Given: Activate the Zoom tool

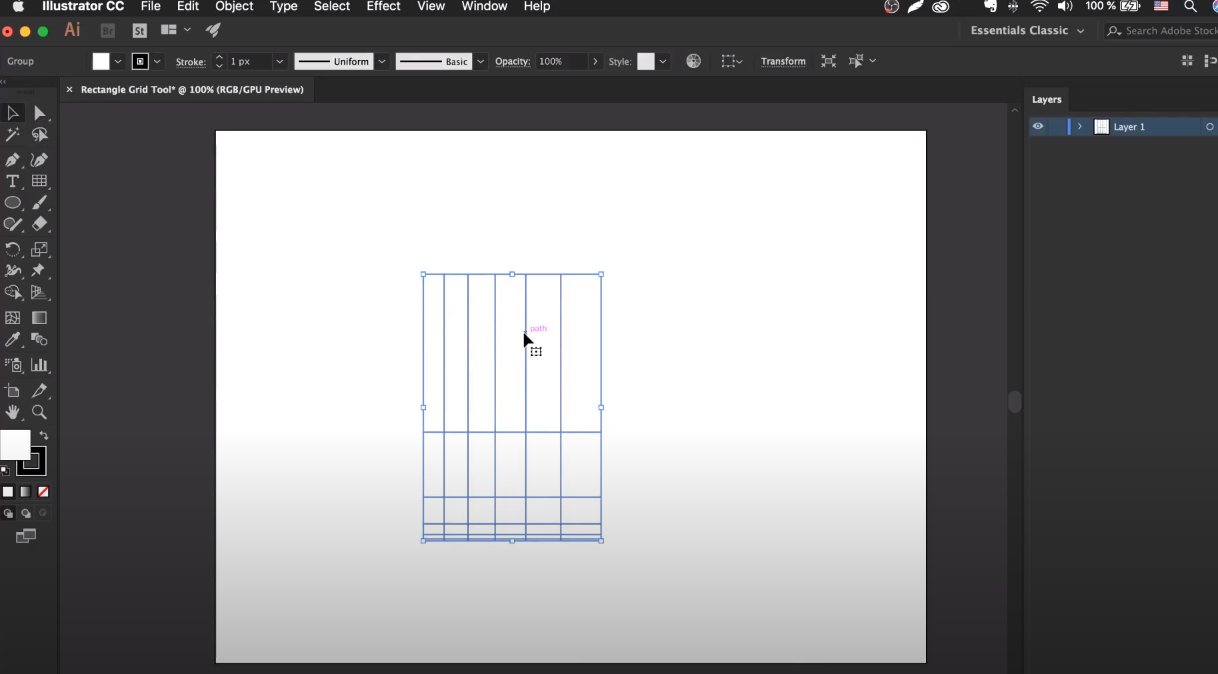Looking at the screenshot, I should [39, 412].
